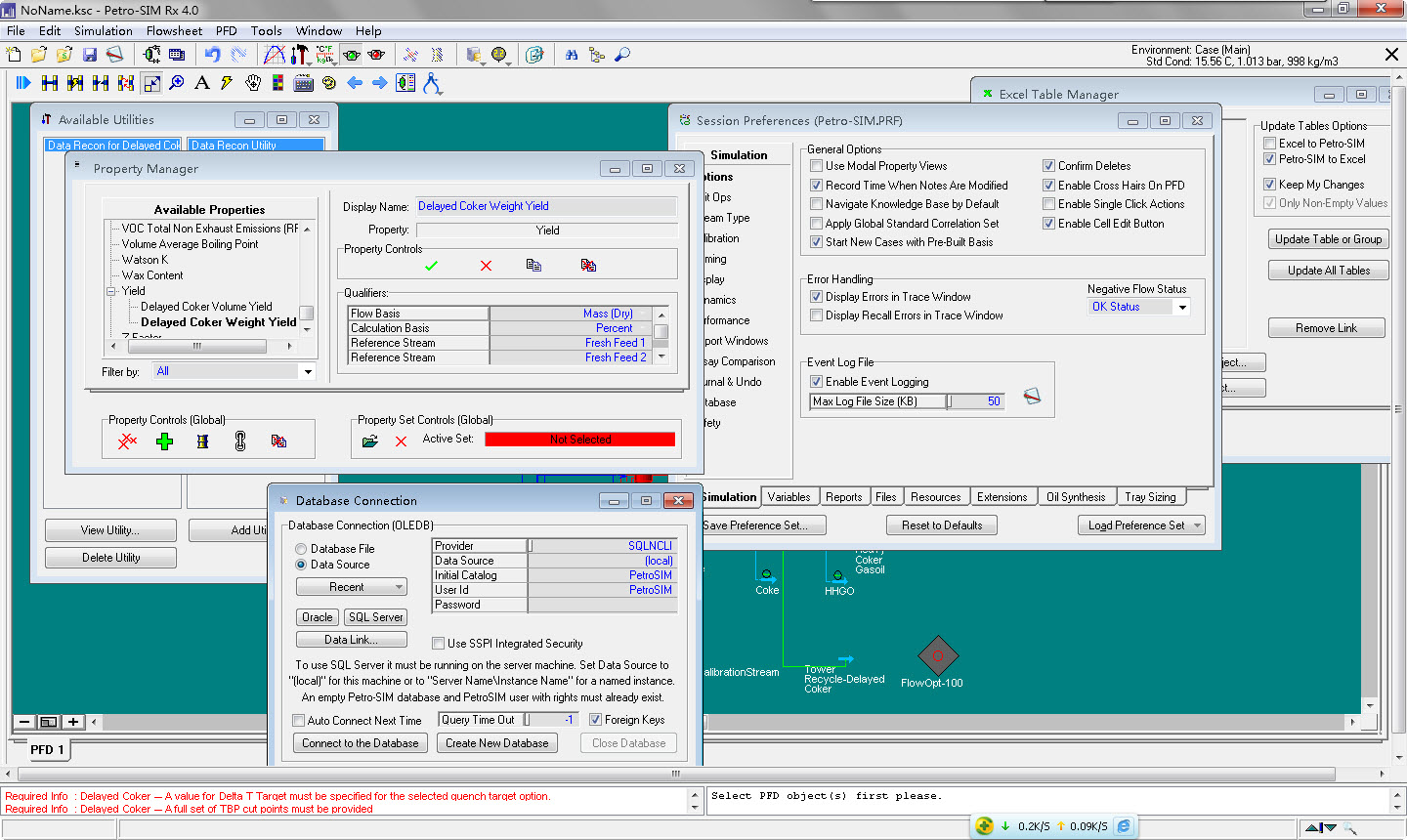Click the Query Time Out value field

tap(552, 720)
